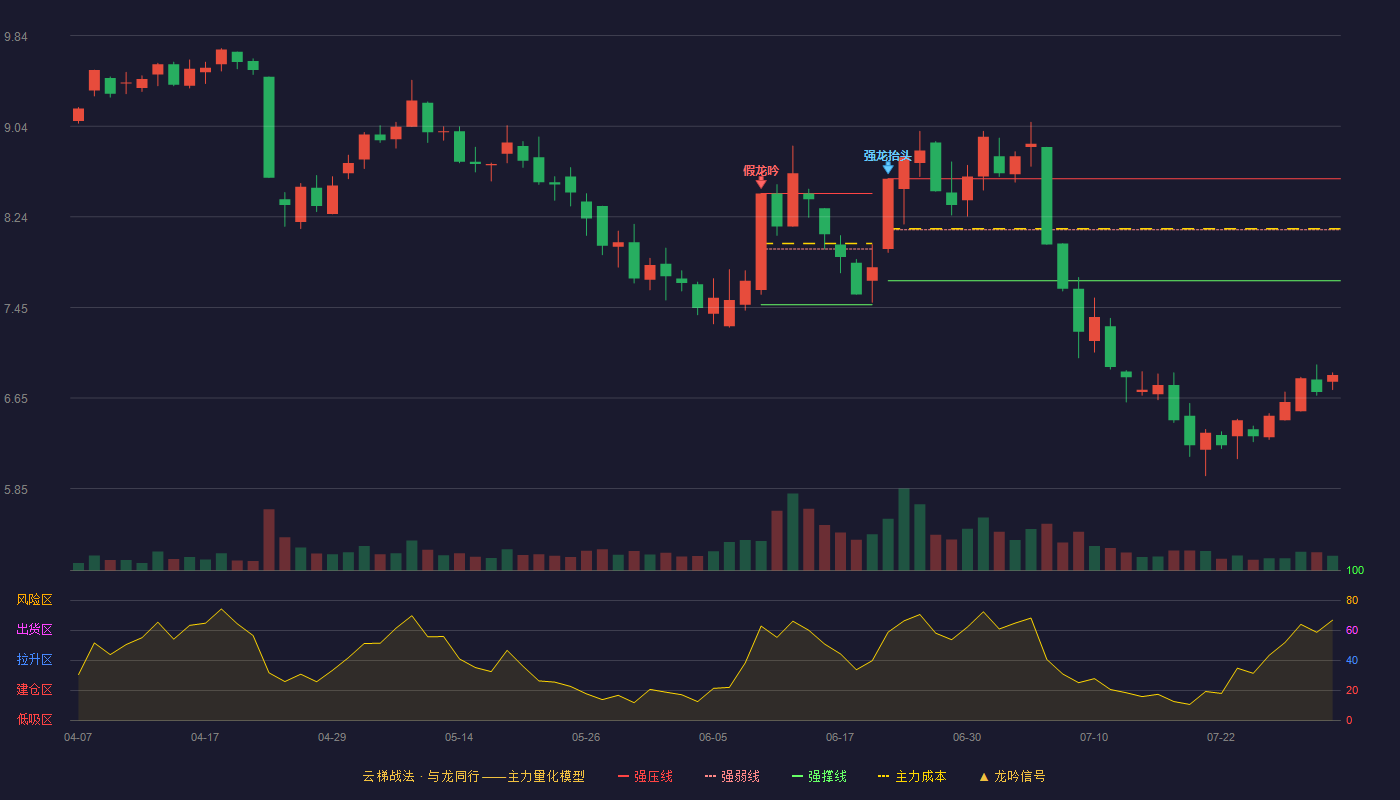Select the 假龙吟 signal label
1400x800 pixels.
[x=761, y=170]
